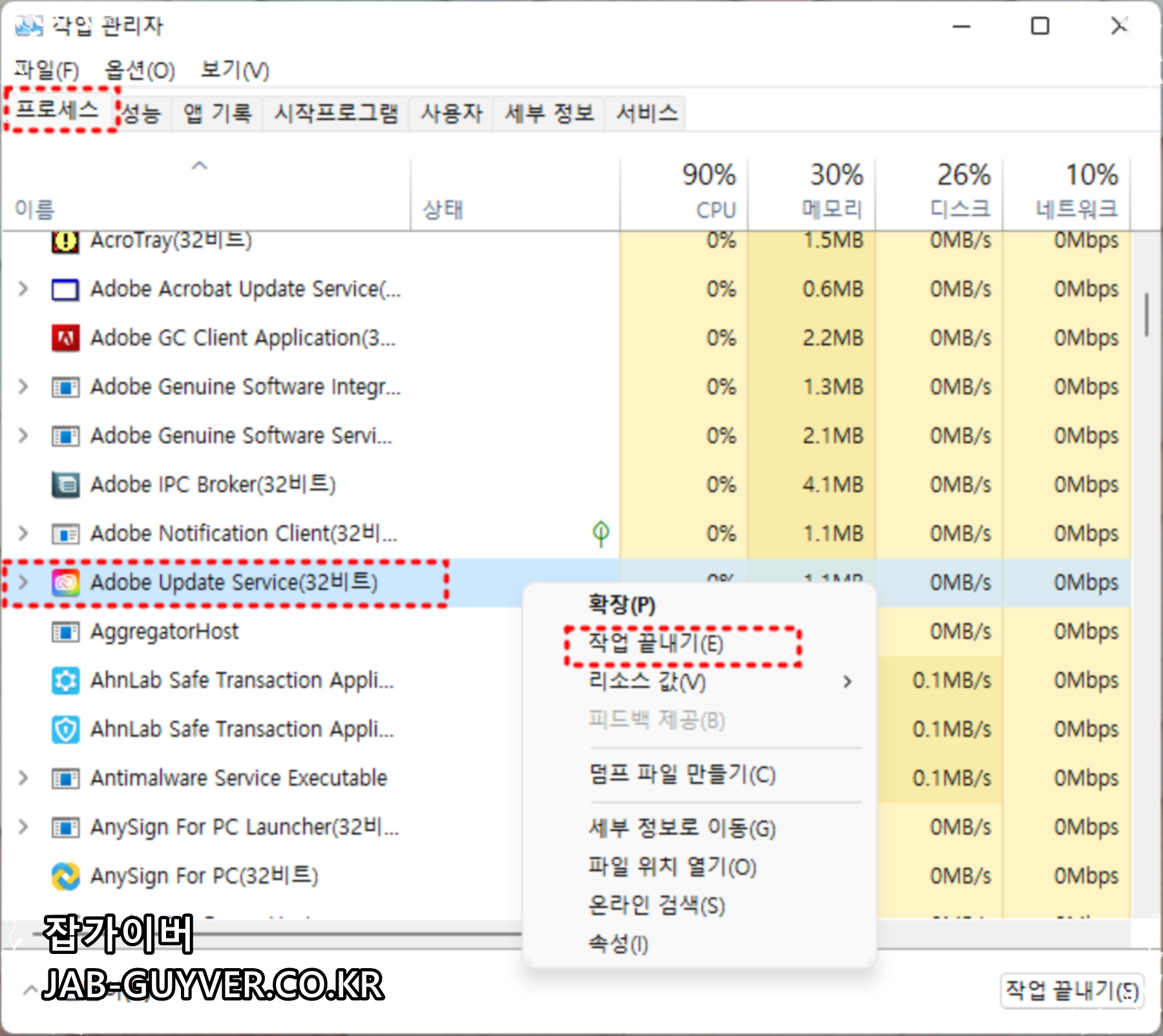1163x1036 pixels.
Task: Choose 속성(I) in the context menu
Action: [x=699, y=944]
